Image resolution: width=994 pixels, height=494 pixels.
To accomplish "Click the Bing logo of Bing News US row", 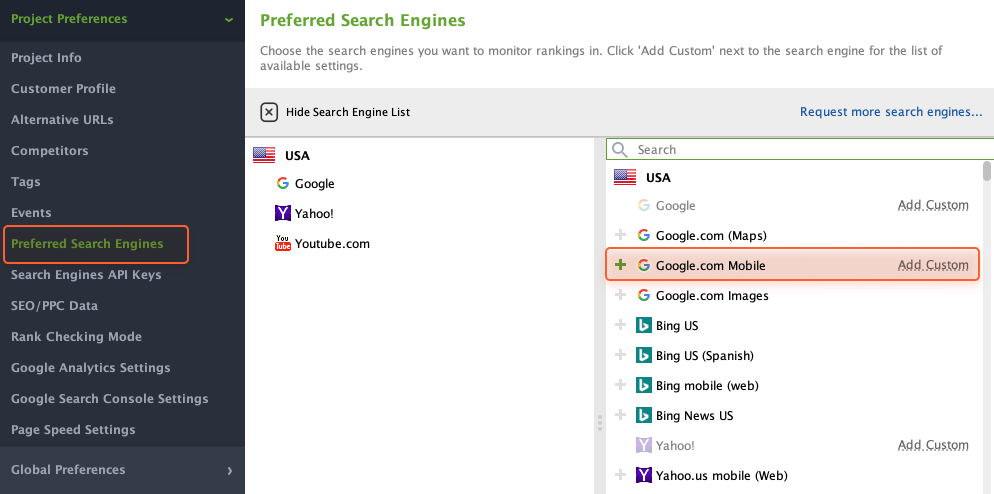I will [x=644, y=415].
